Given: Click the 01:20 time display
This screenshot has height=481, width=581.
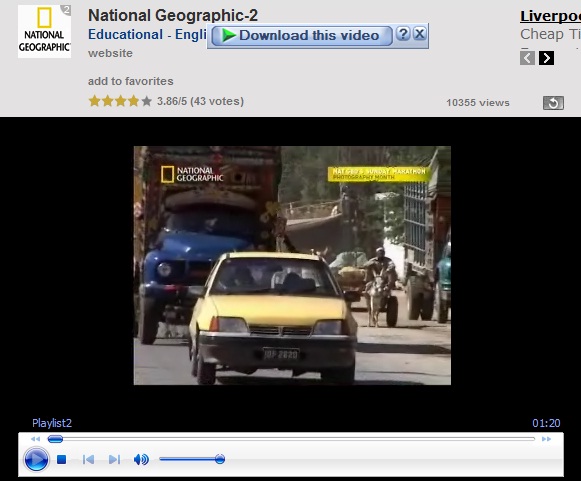Looking at the screenshot, I should point(546,423).
